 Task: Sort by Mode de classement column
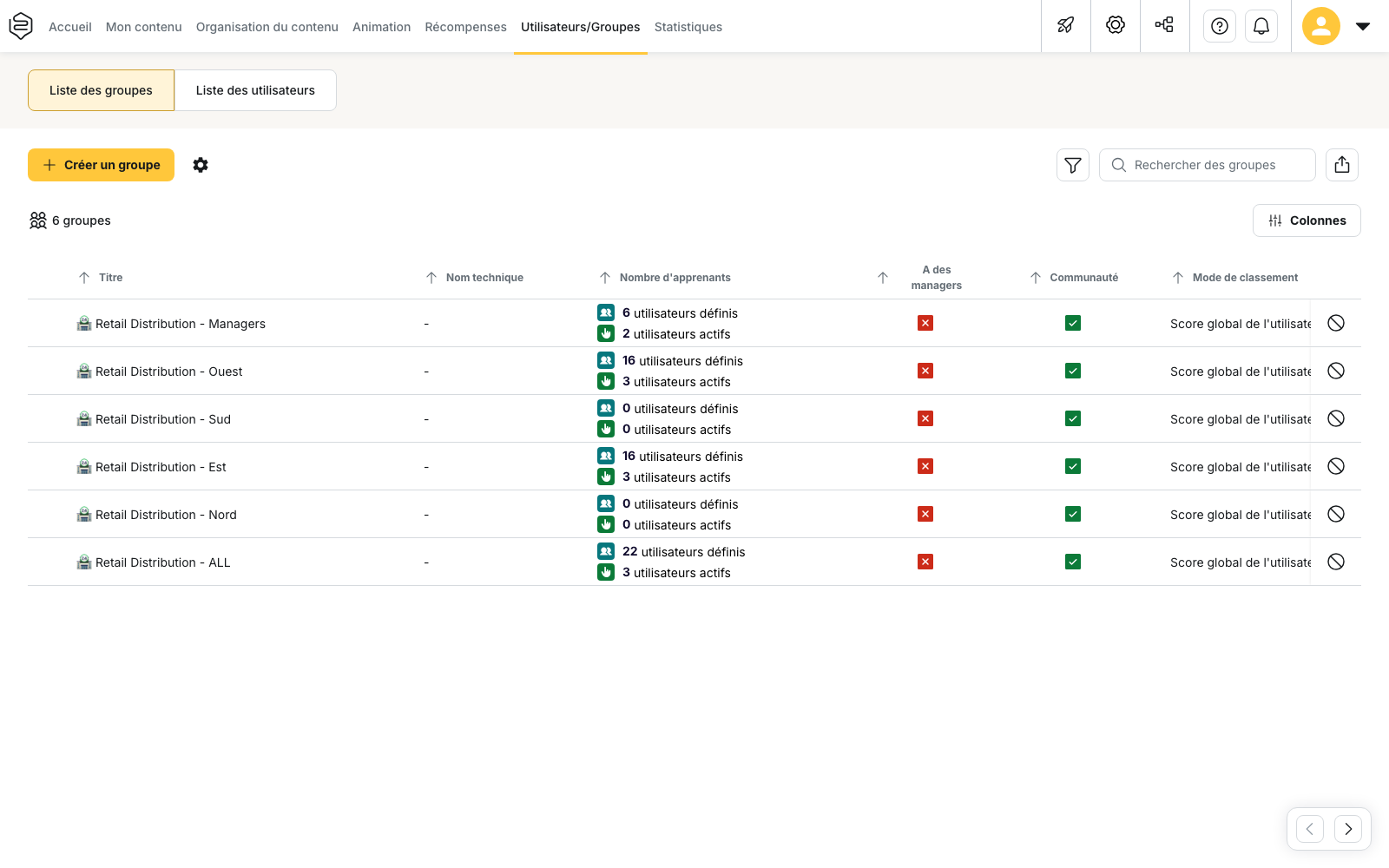[1235, 278]
